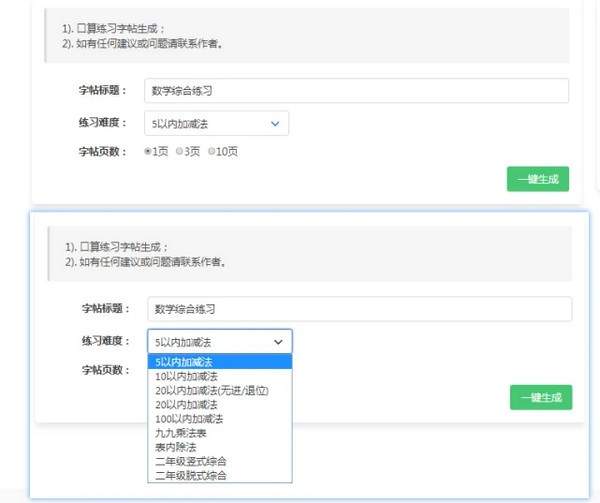The width and height of the screenshot is (600, 503).
Task: Click the chevron arrow on the upper difficulty dropdown
Action: [275, 124]
